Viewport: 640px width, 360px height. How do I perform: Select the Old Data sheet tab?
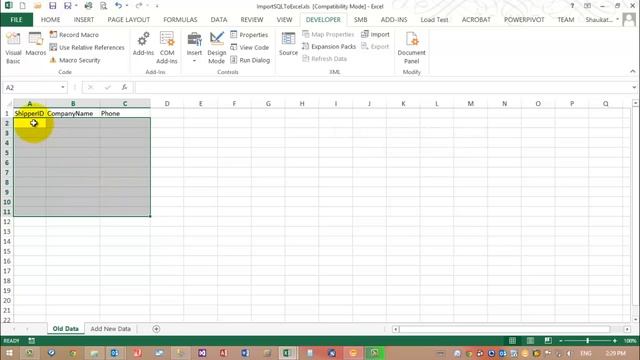(65, 329)
